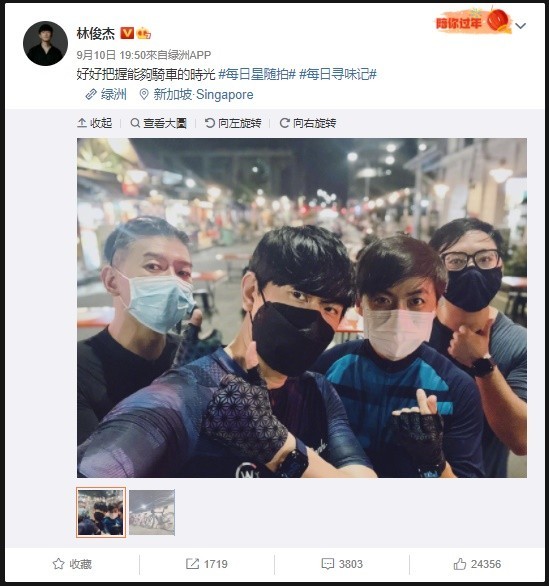Rotate image left with 向左旋转
This screenshot has height=586, width=549.
233,123
